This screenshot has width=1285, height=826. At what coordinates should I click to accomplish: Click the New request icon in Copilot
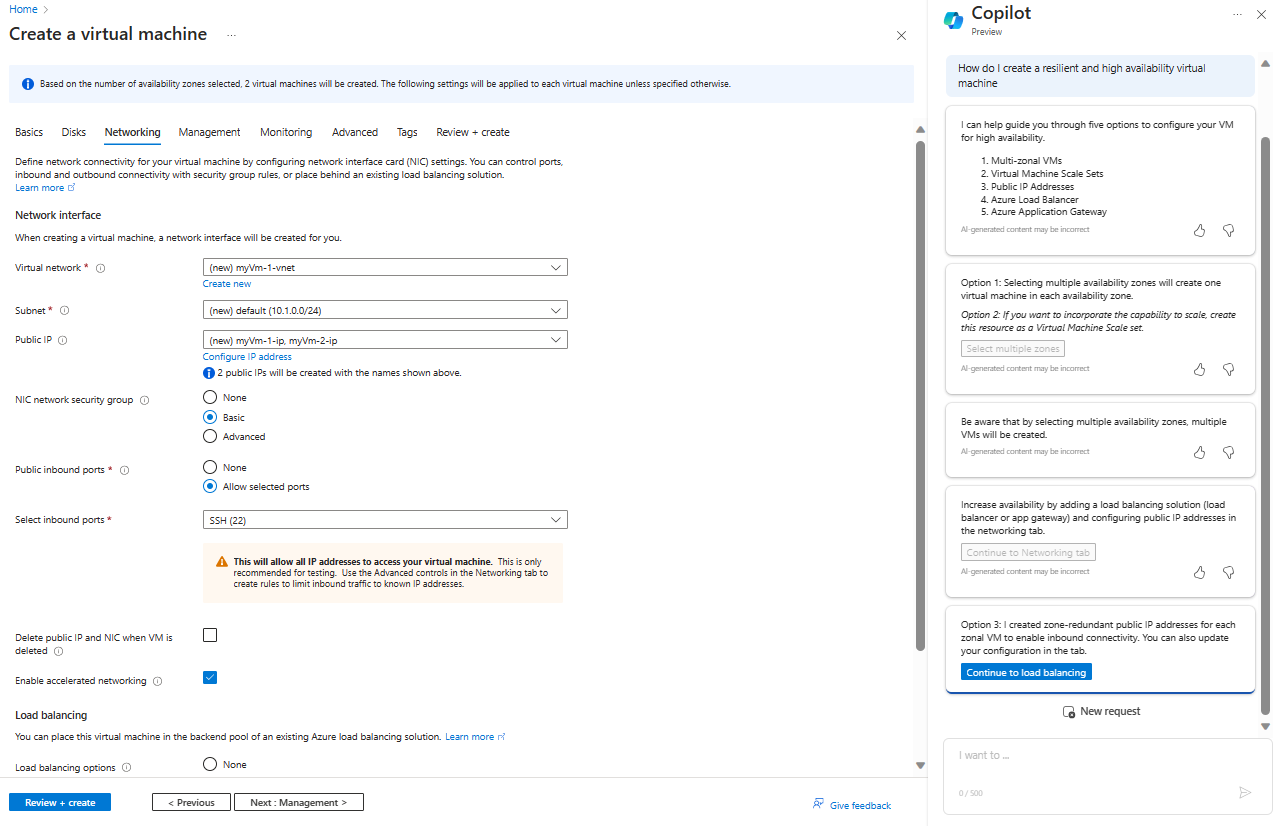1069,712
